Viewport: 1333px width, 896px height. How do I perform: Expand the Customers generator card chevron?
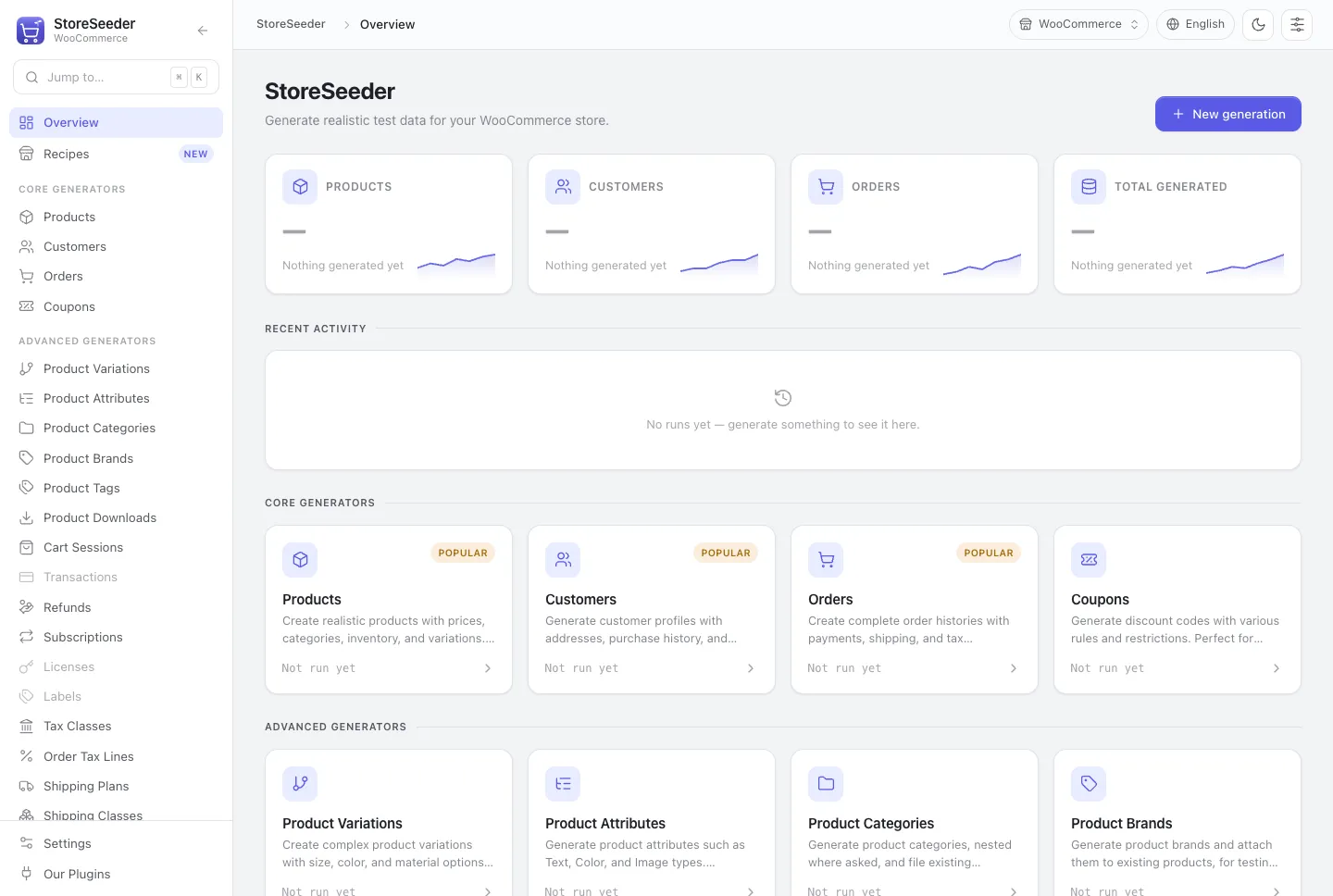click(751, 668)
